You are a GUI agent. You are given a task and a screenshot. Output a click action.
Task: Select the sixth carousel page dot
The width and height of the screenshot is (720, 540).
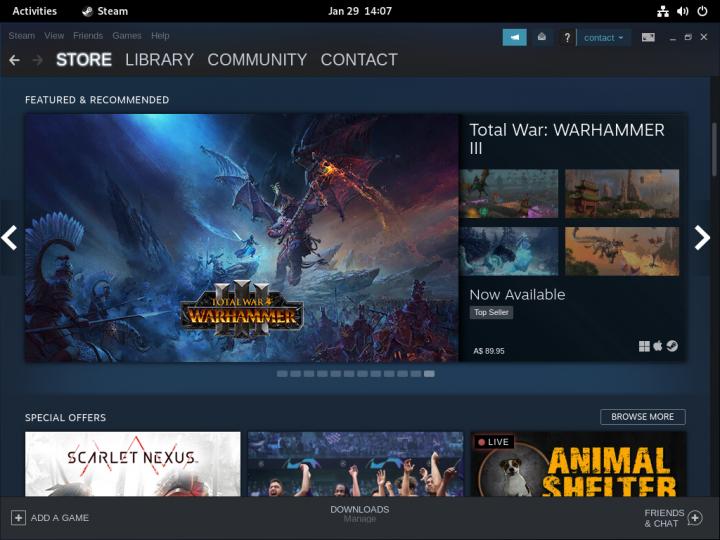point(349,374)
